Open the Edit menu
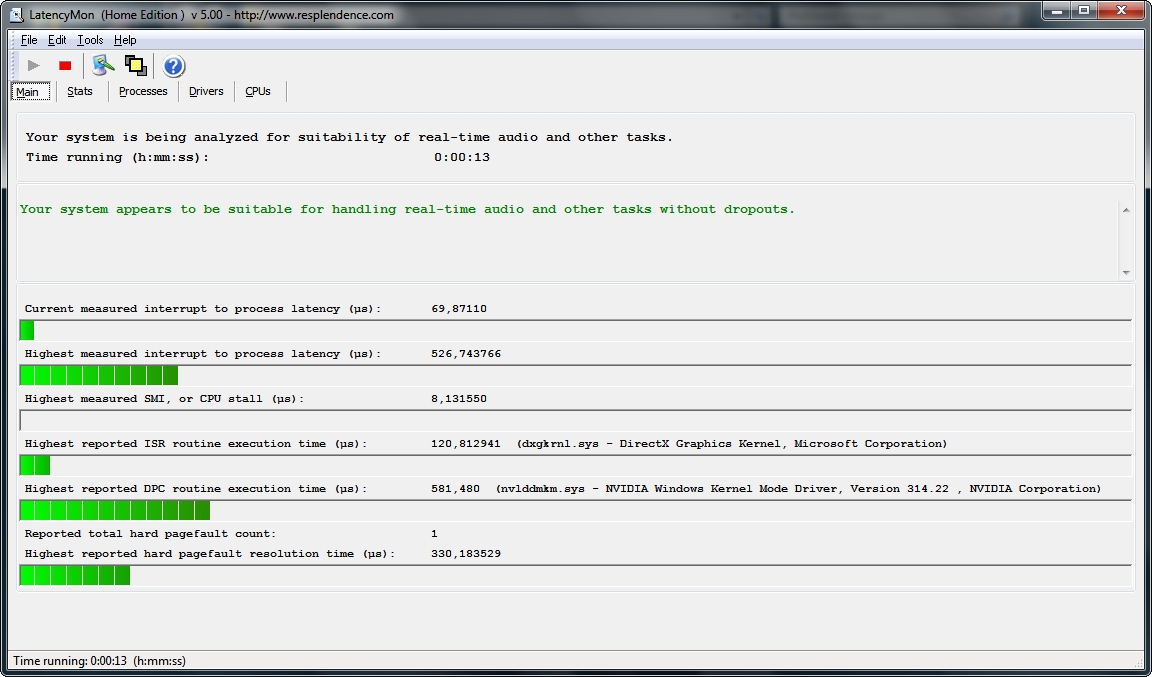 tap(57, 40)
